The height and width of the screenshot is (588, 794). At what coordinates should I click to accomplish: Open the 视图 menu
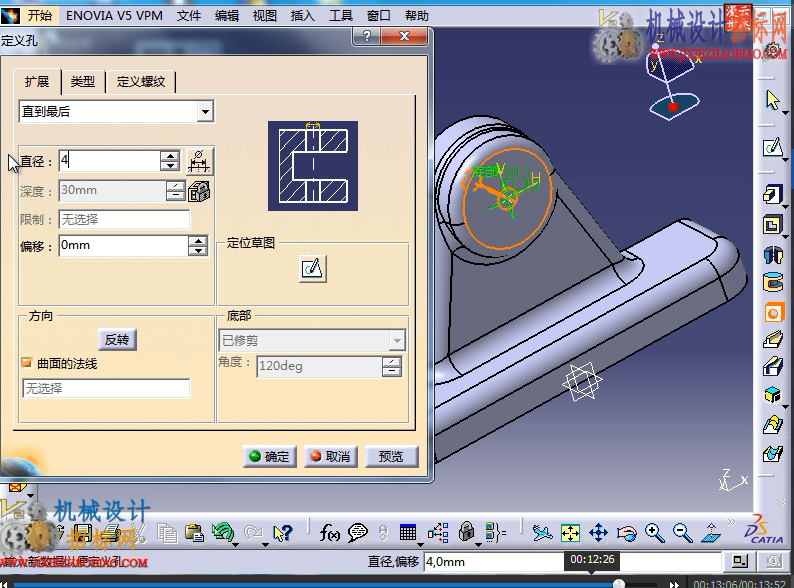coord(265,16)
